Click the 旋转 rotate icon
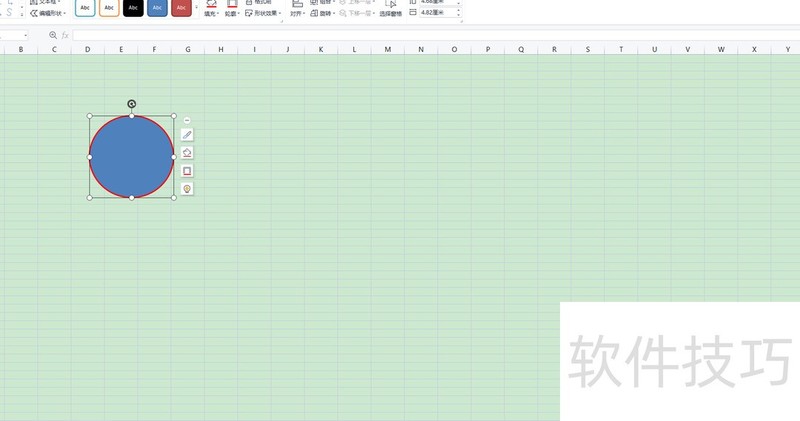The height and width of the screenshot is (421, 800). click(x=314, y=13)
